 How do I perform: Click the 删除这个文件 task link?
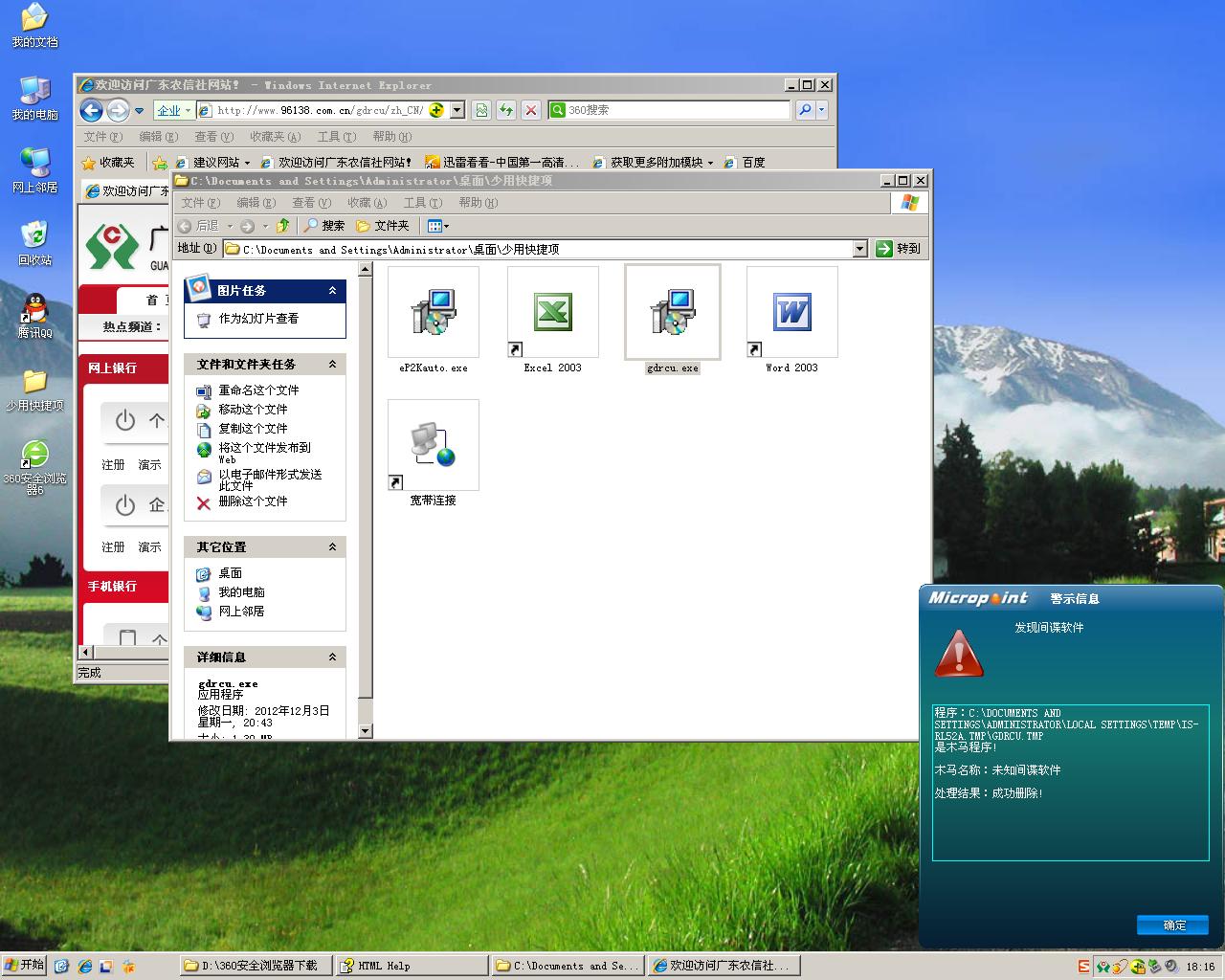click(253, 501)
